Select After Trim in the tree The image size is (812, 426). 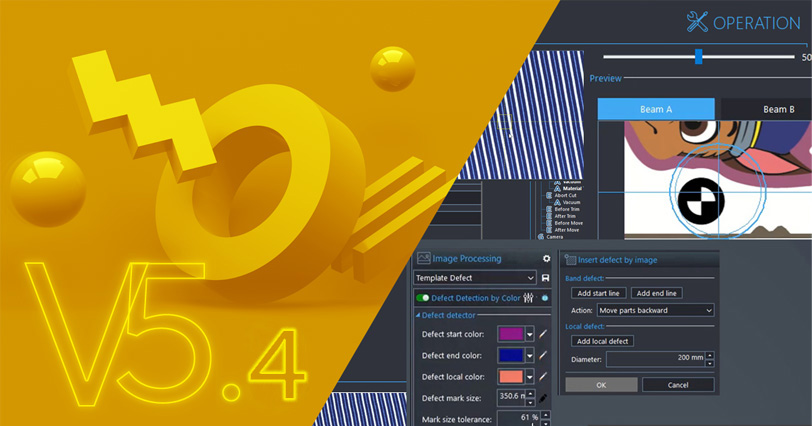click(x=565, y=216)
